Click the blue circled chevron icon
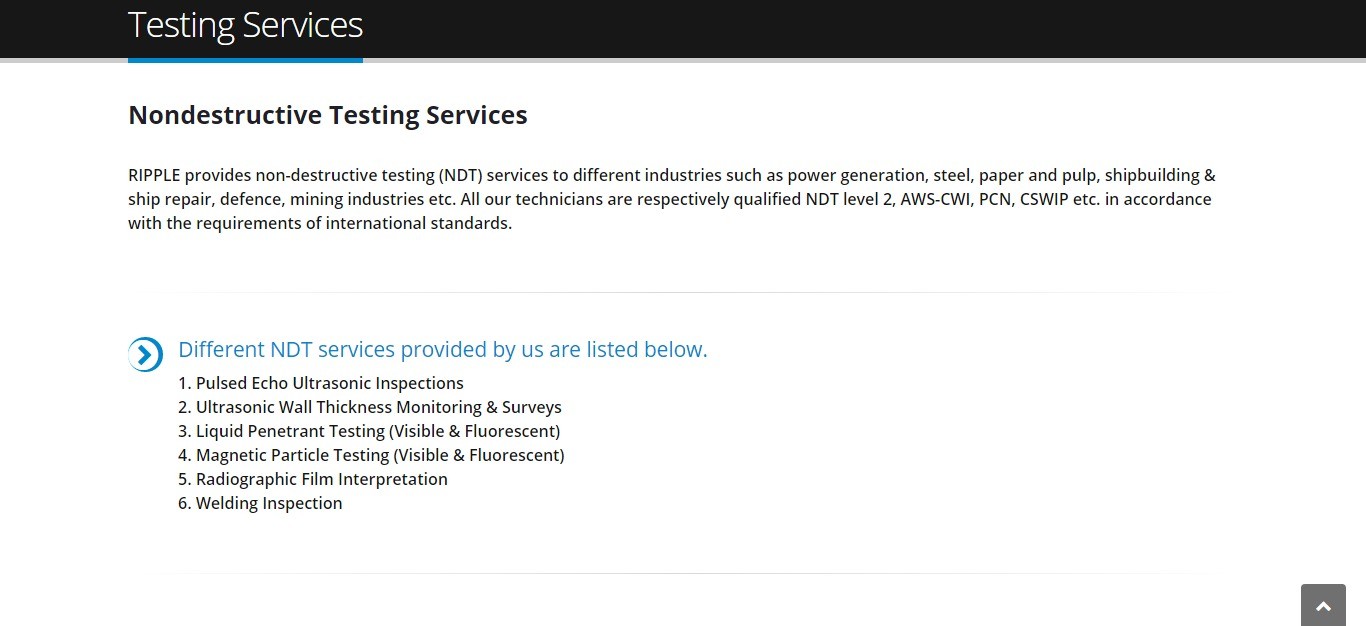The image size is (1366, 626). tap(145, 354)
